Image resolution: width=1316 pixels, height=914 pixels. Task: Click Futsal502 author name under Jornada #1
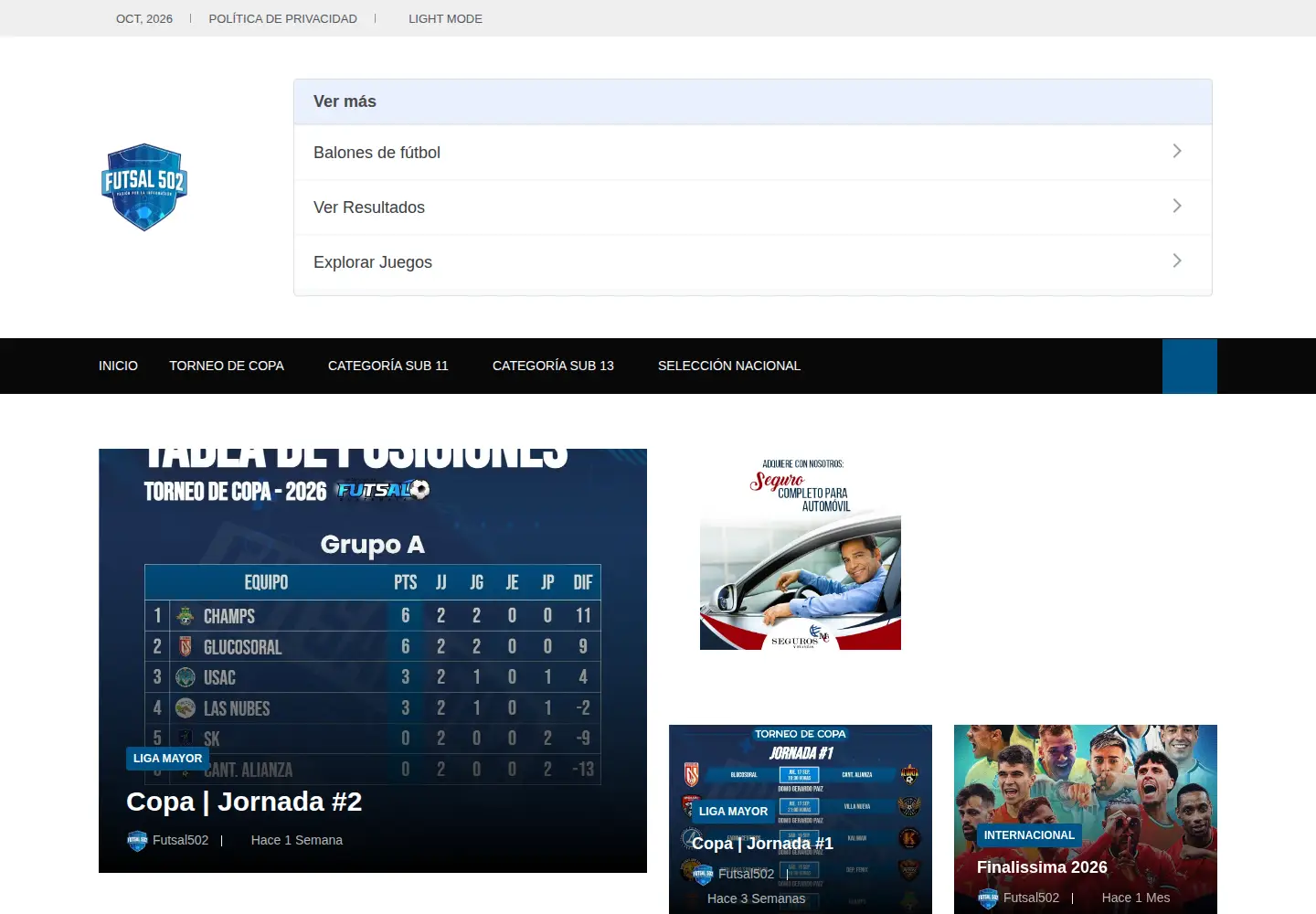tap(746, 874)
